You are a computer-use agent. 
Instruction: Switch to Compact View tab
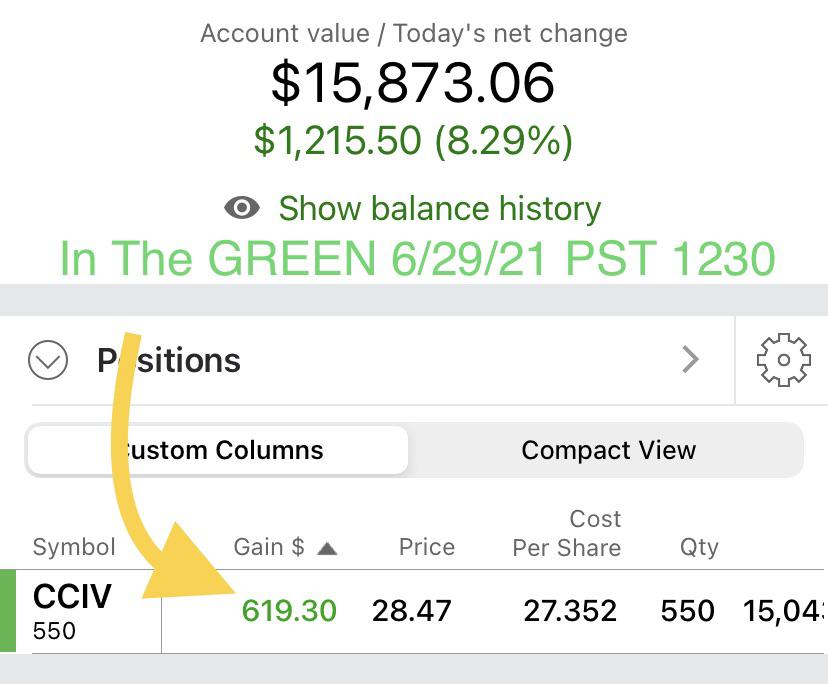coord(608,450)
